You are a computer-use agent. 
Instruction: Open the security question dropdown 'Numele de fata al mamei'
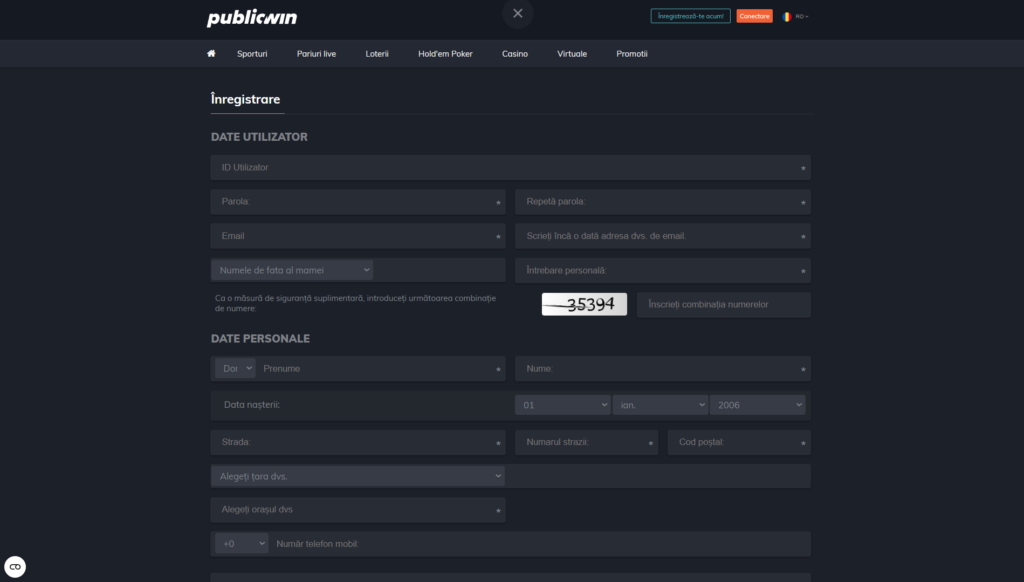(x=292, y=270)
